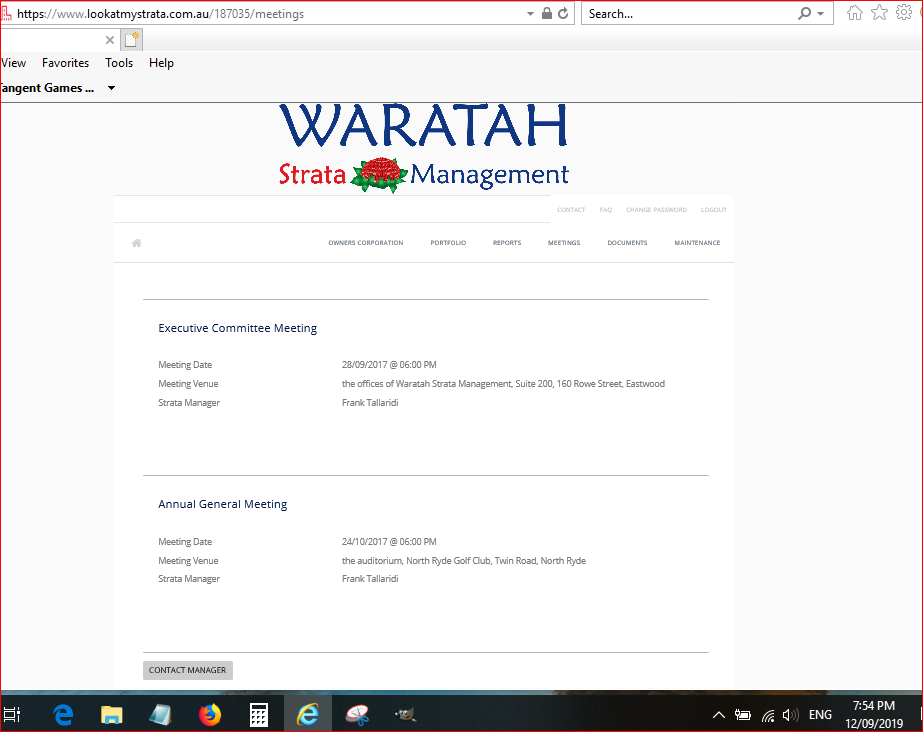Screen dimensions: 923x732
Task: Click the Rowe Street, Eastwood venue text
Action: click(x=503, y=384)
